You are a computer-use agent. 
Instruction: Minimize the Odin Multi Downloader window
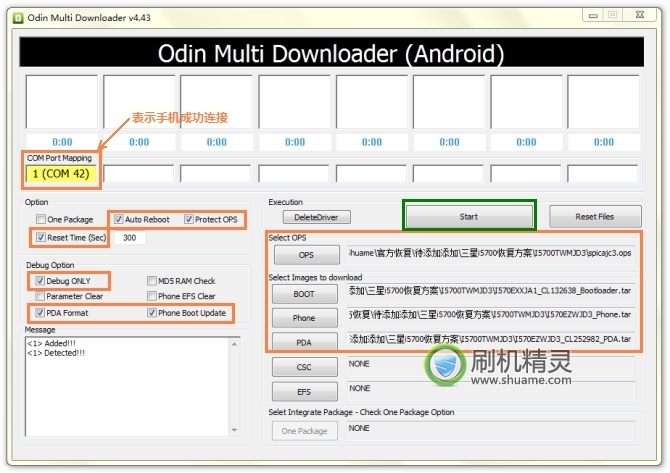click(x=593, y=15)
